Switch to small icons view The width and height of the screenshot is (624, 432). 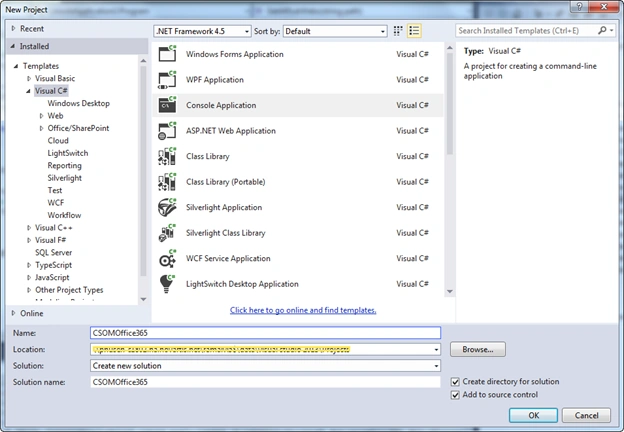tap(398, 31)
